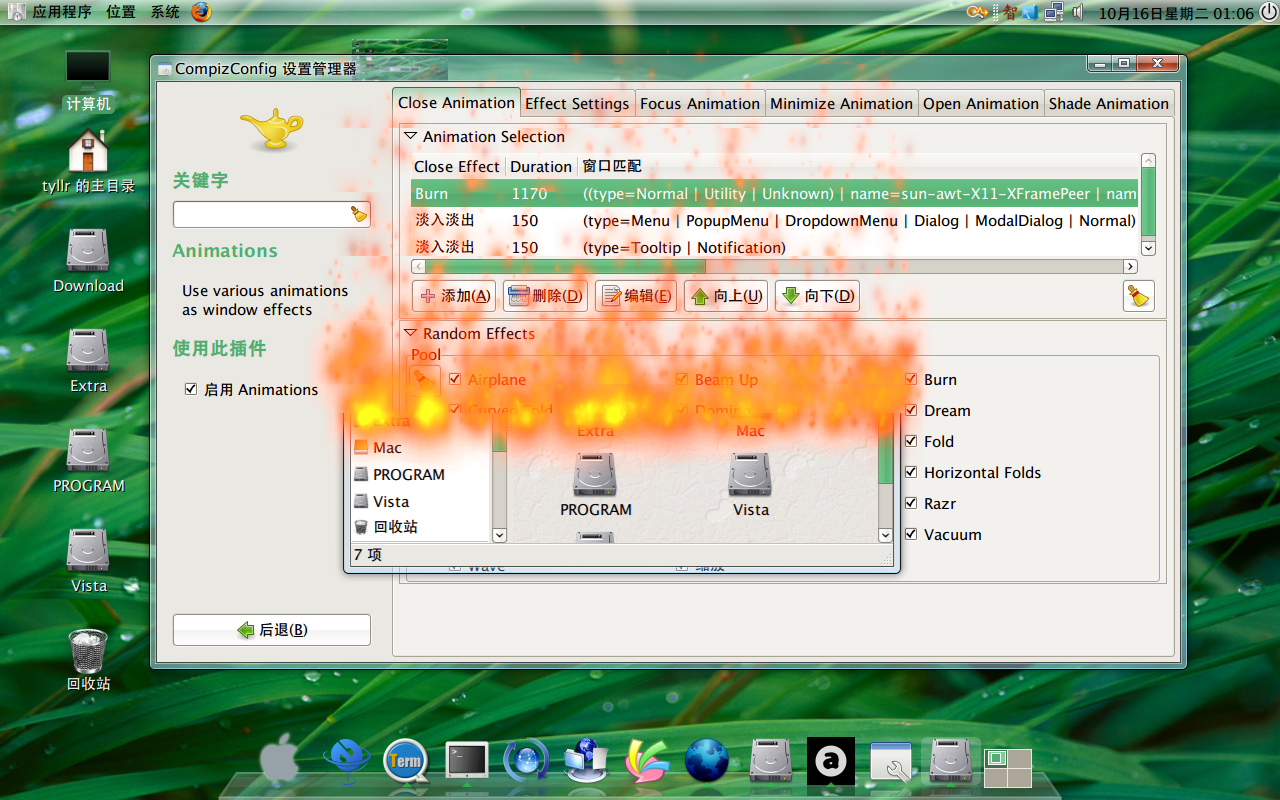The width and height of the screenshot is (1280, 800).
Task: Click the workspace switcher in the dock
Action: coord(1008,768)
